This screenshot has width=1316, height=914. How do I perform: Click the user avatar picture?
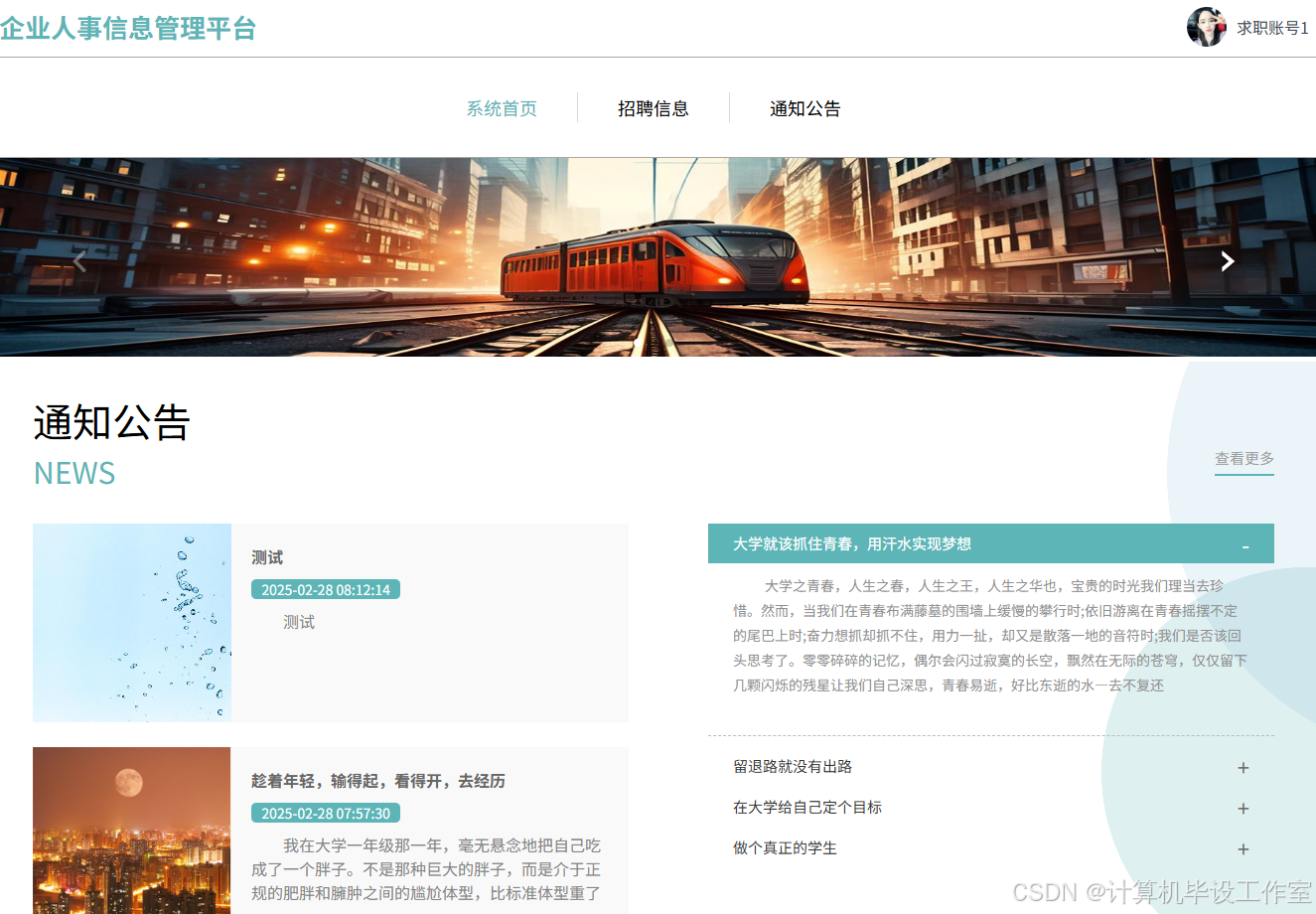(1207, 27)
